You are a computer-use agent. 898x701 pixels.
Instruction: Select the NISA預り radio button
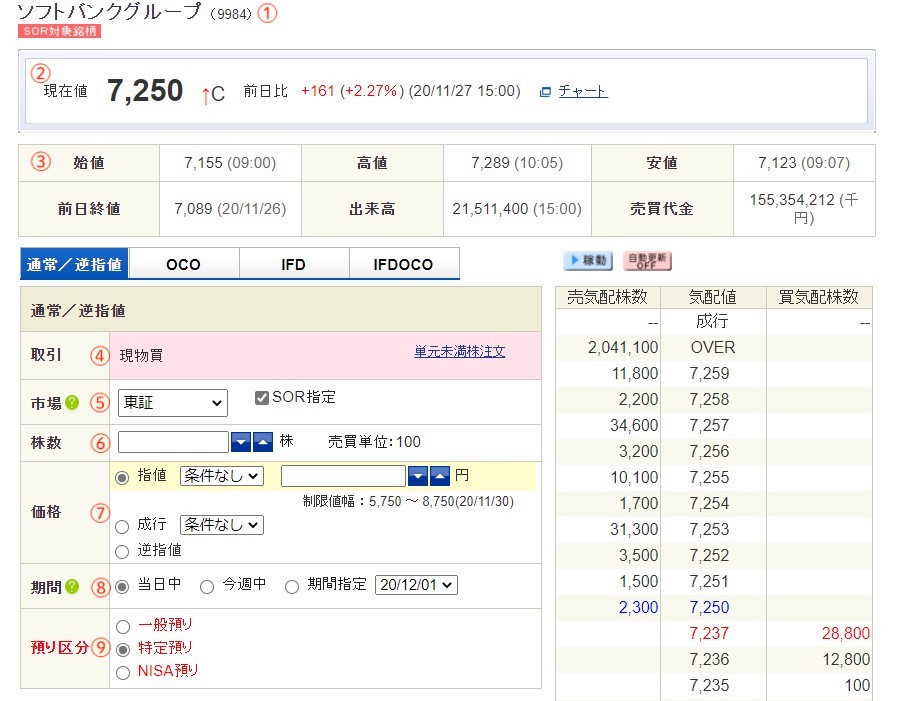[123, 672]
